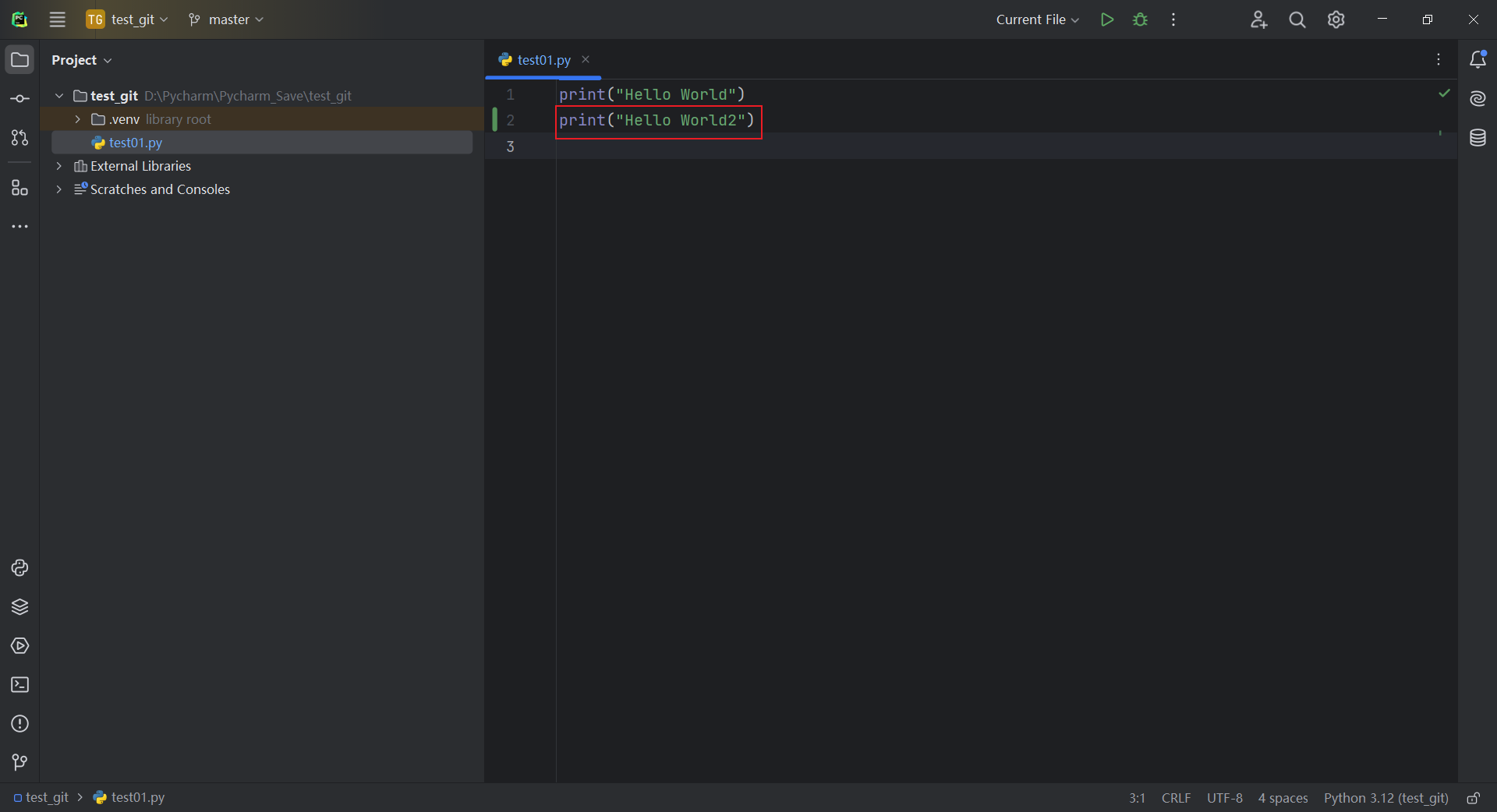Change CRLF line separator setting
This screenshot has width=1497, height=812.
[1176, 798]
